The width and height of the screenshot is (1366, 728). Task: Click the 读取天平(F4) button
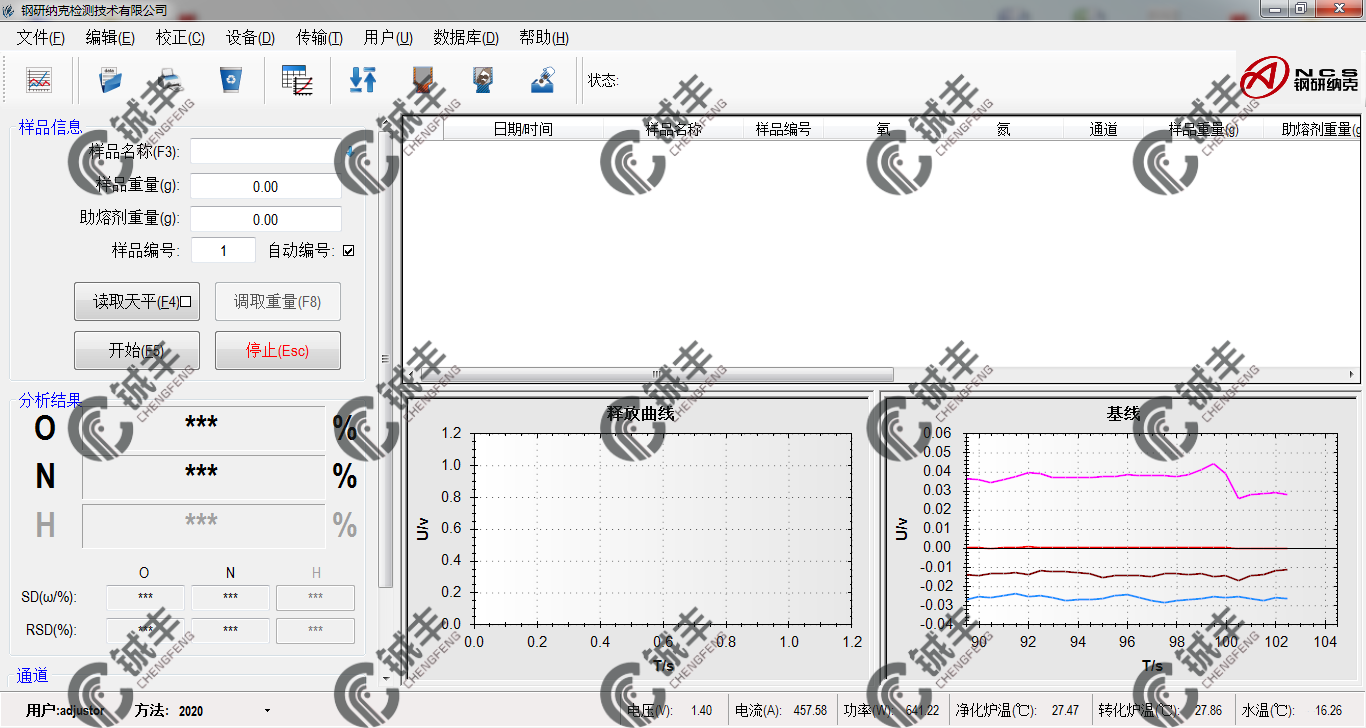pyautogui.click(x=137, y=301)
